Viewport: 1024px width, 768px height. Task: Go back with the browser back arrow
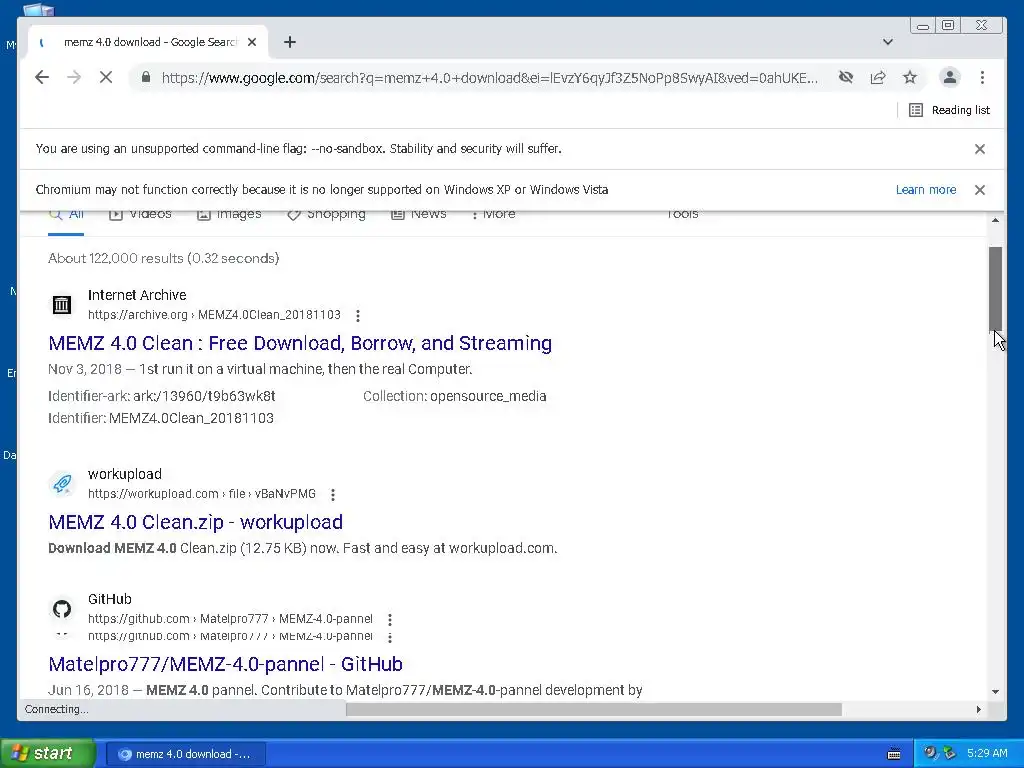pos(42,78)
